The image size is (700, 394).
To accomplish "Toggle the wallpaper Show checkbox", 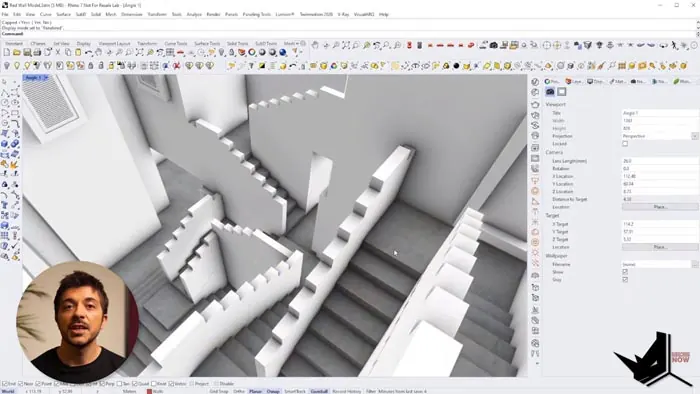I will pos(625,272).
